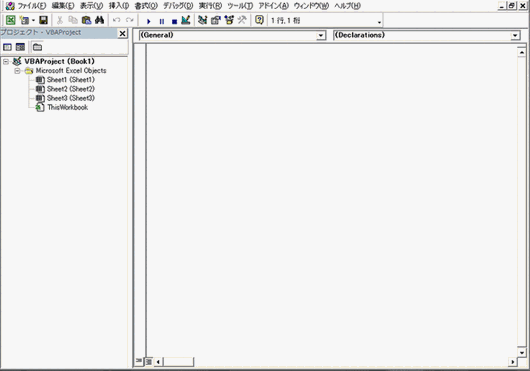
Task: Open the Object Browser icon
Action: click(229, 20)
